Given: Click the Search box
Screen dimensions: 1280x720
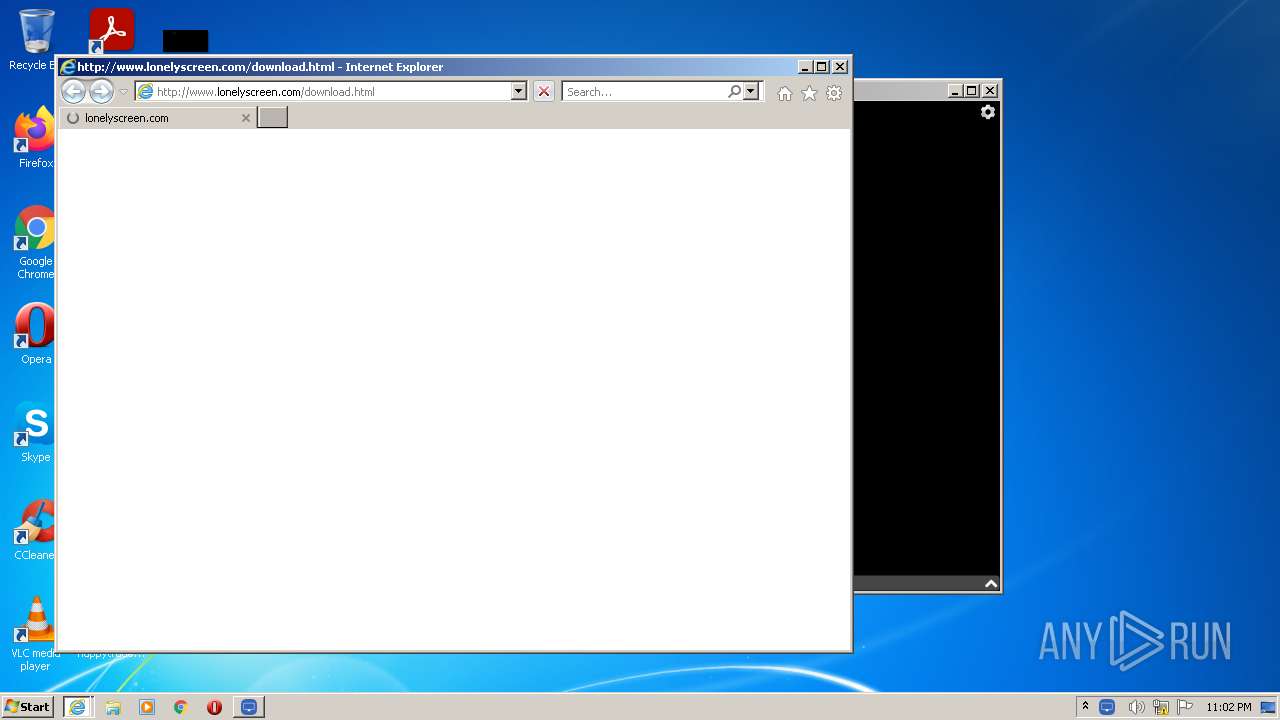Looking at the screenshot, I should [645, 91].
